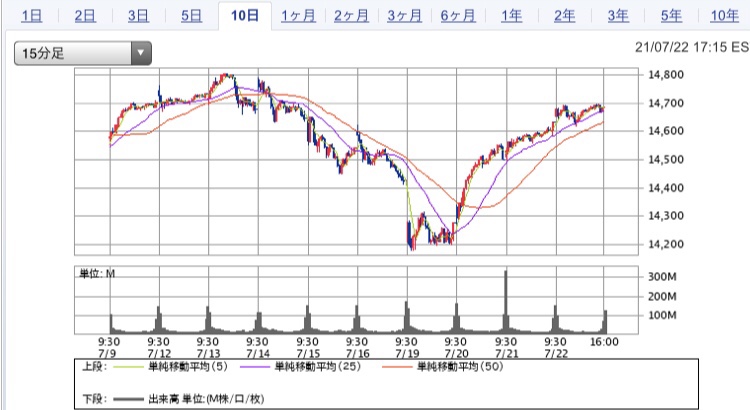Click the 7/22 date axis label

[x=556, y=354]
